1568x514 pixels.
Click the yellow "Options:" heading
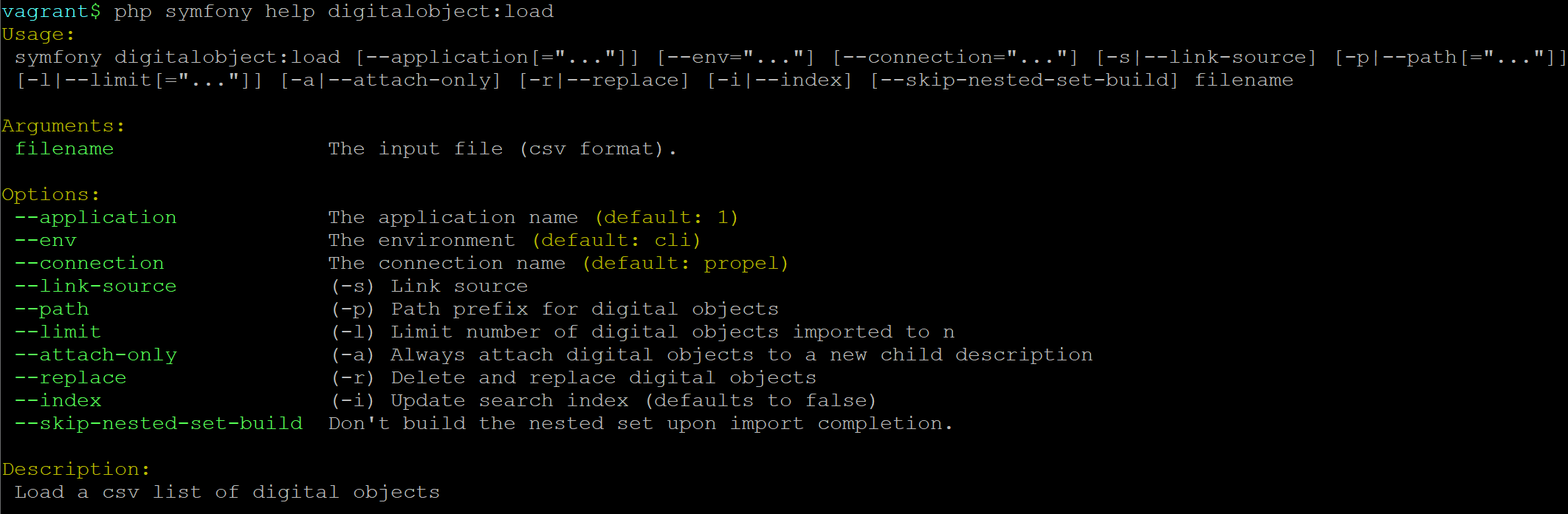[50, 195]
